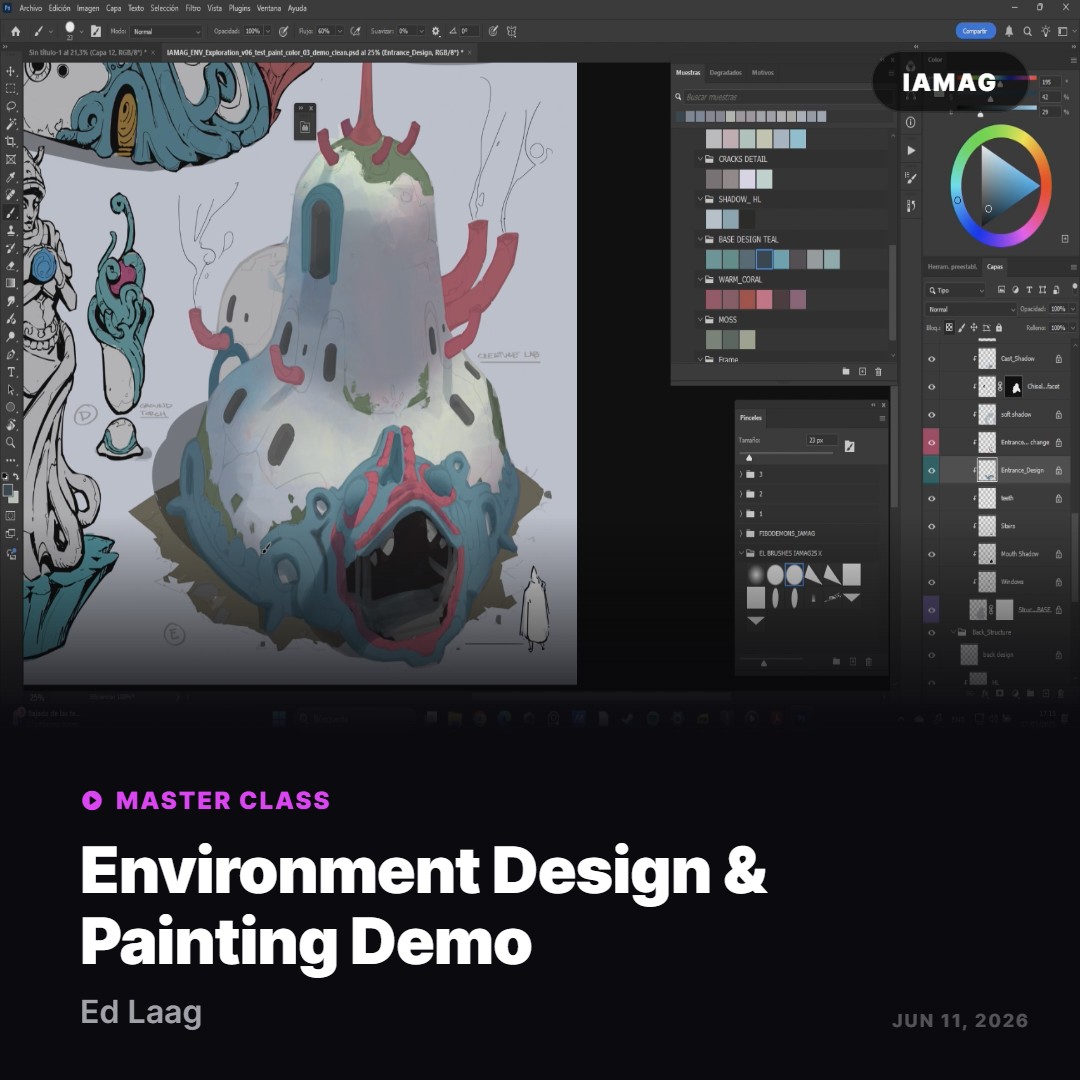Toggle visibility of the Stairs layer

(x=931, y=526)
